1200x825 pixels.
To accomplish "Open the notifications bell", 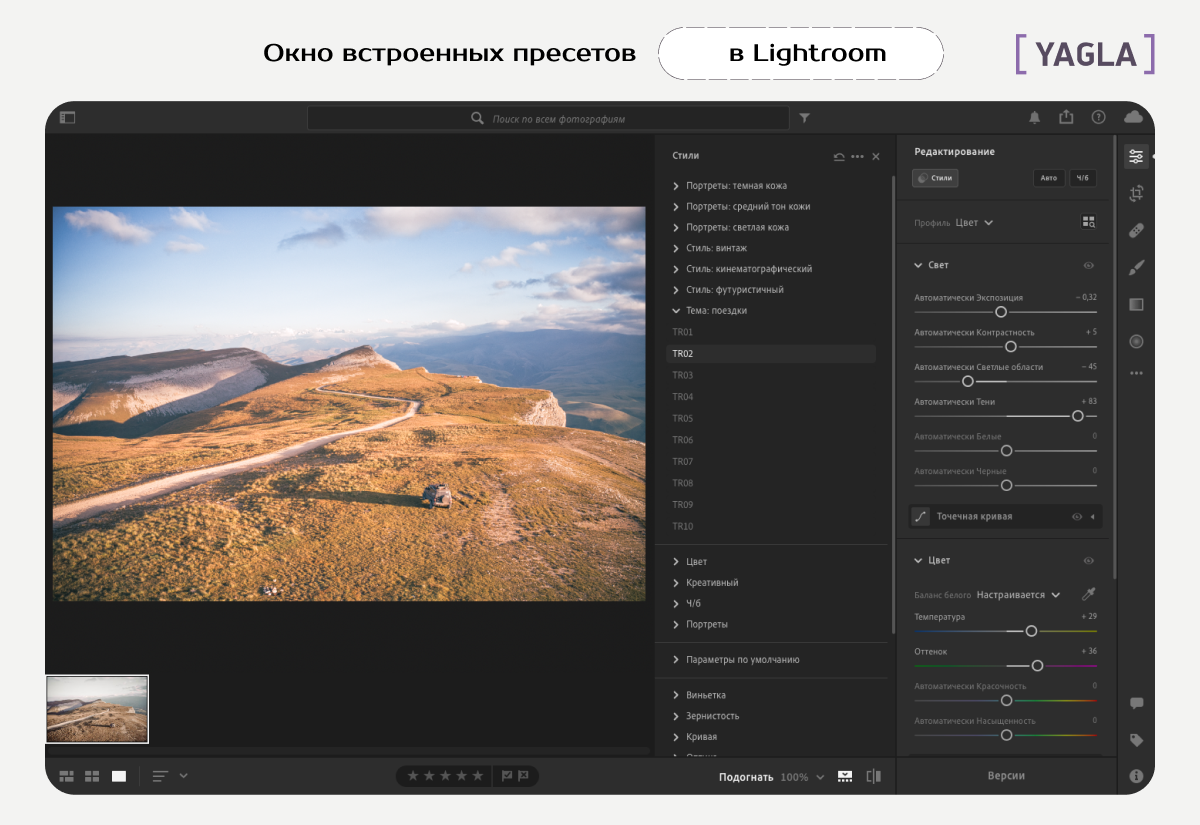I will (x=1035, y=118).
